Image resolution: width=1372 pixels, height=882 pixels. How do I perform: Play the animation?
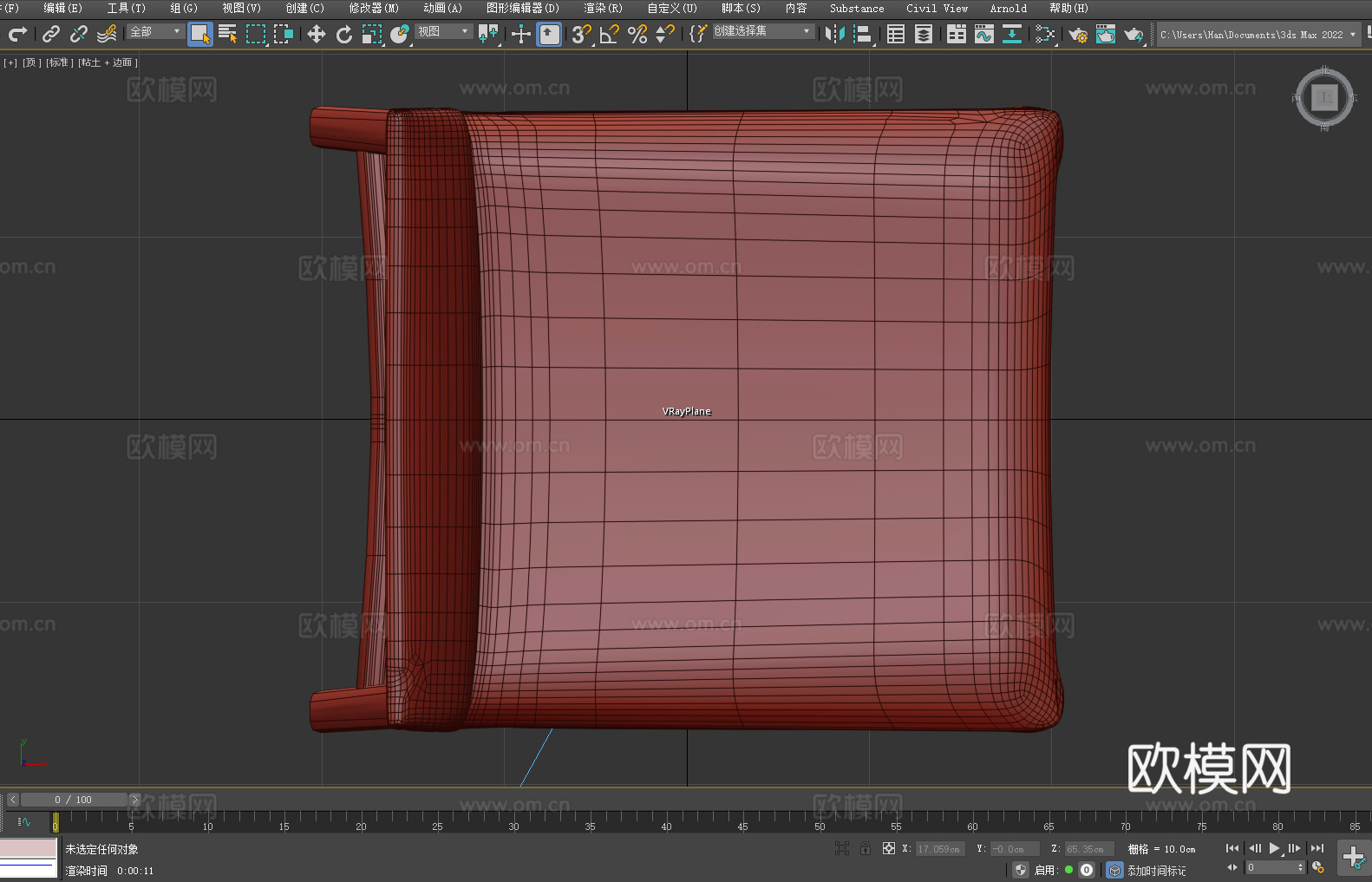tap(1275, 848)
